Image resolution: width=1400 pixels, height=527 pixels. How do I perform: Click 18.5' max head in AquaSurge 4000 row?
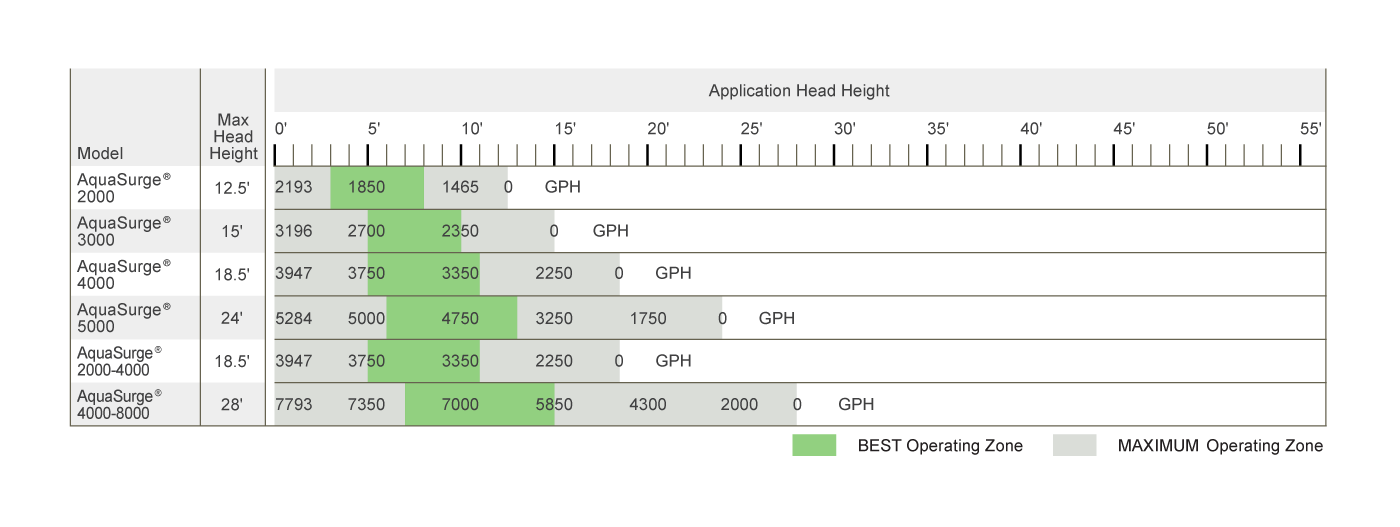(233, 274)
